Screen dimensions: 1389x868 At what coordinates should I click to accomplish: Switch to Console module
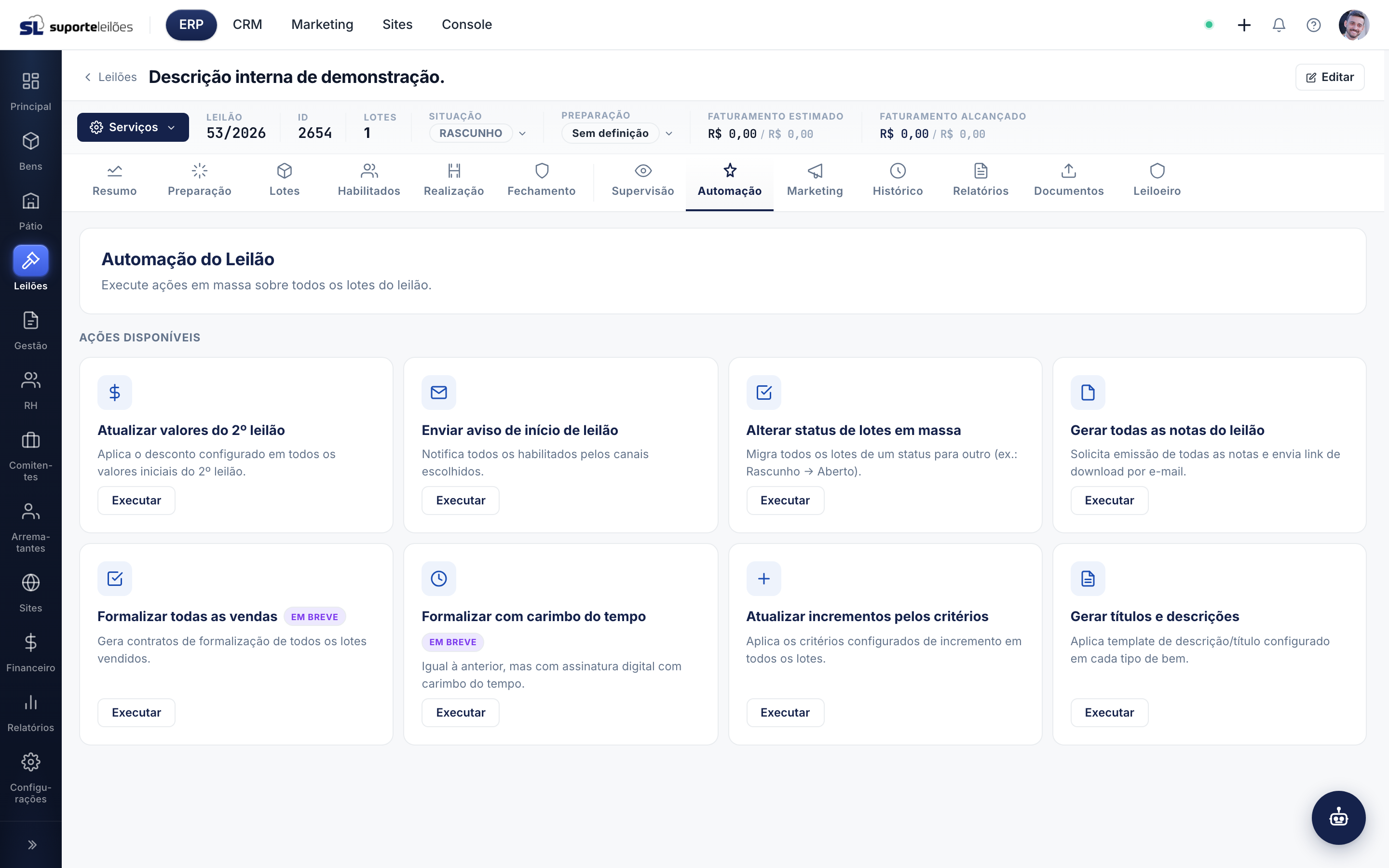[467, 25]
